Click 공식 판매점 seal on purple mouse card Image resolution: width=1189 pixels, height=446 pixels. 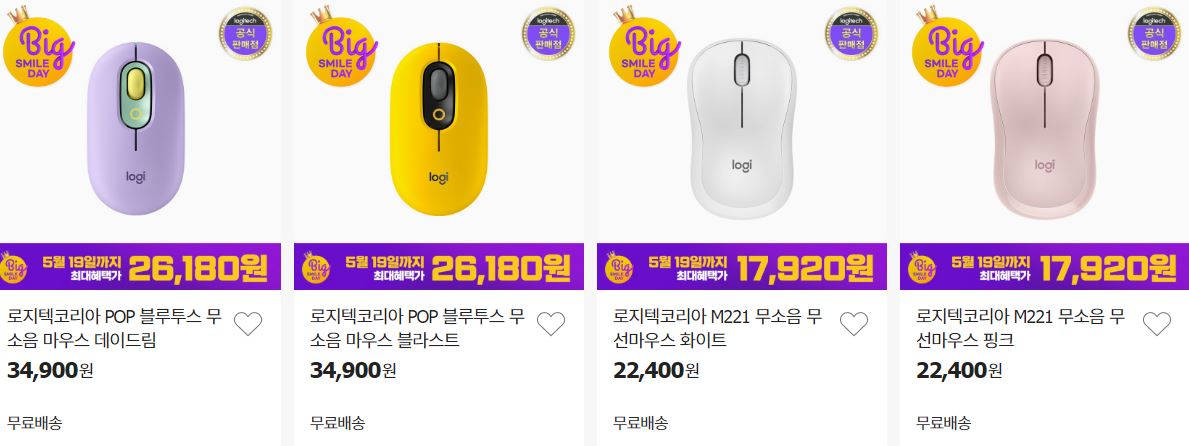(245, 33)
